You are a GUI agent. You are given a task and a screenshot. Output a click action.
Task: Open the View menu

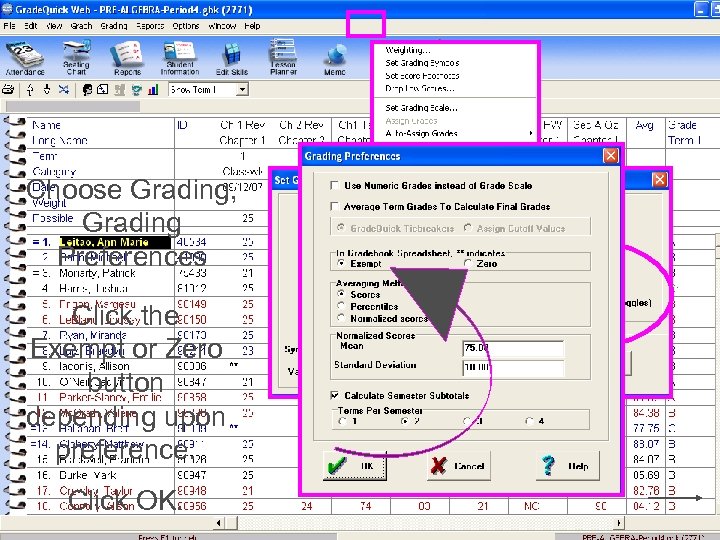coord(54,26)
